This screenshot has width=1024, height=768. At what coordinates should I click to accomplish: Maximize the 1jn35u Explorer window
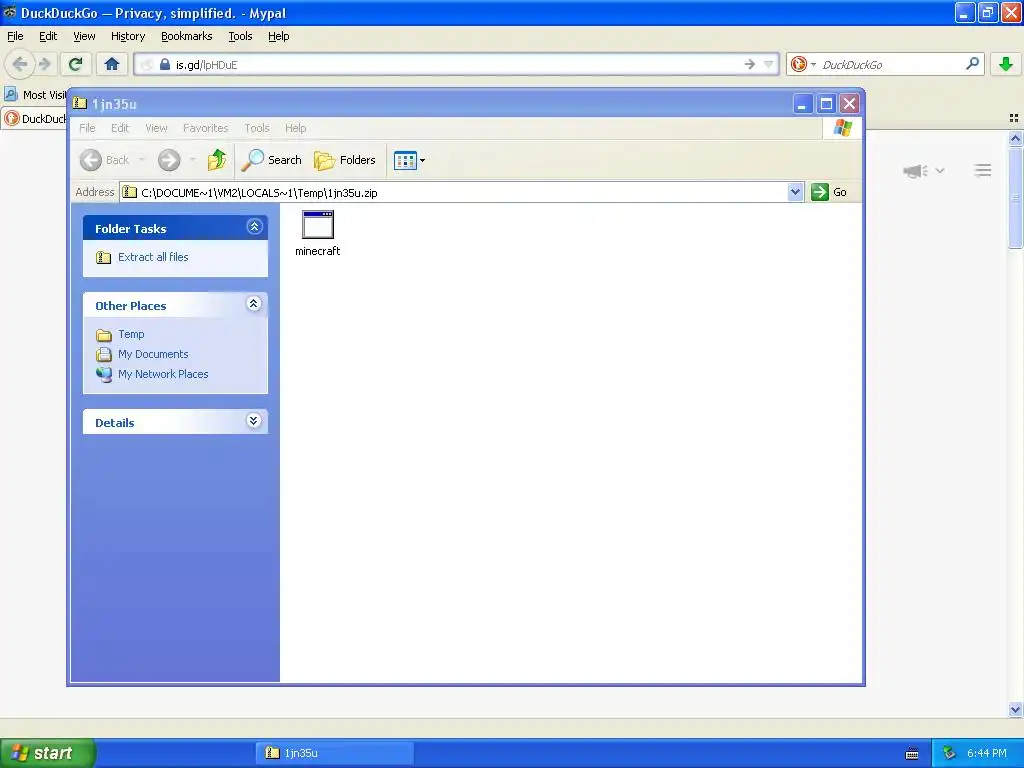826,104
